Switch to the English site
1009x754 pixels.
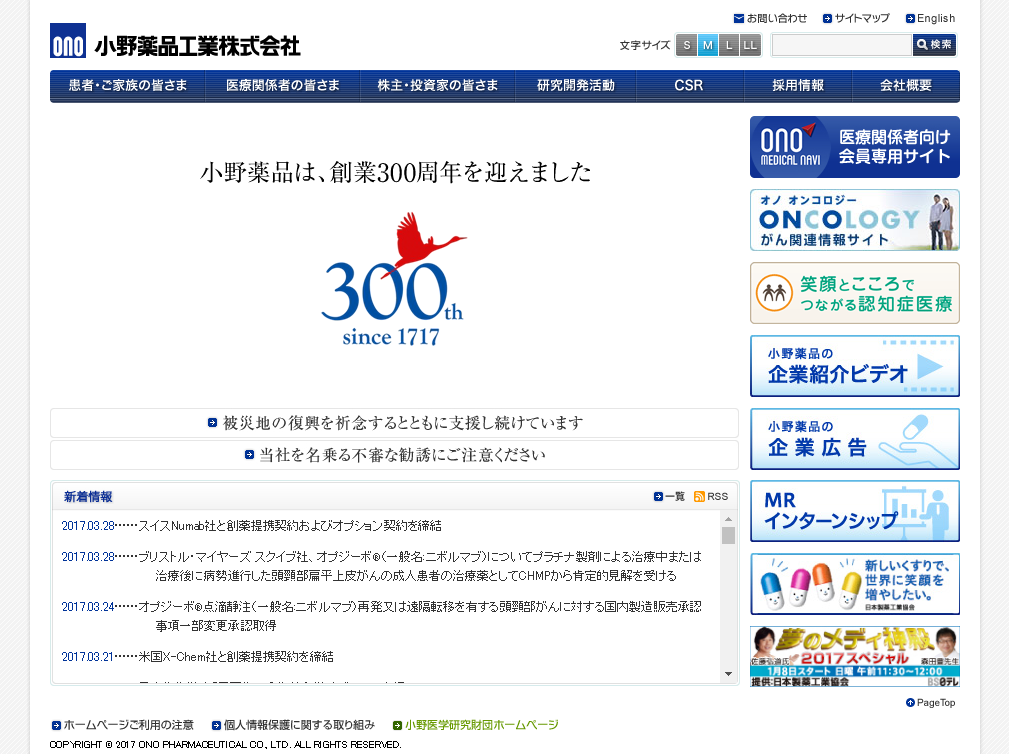pyautogui.click(x=930, y=18)
